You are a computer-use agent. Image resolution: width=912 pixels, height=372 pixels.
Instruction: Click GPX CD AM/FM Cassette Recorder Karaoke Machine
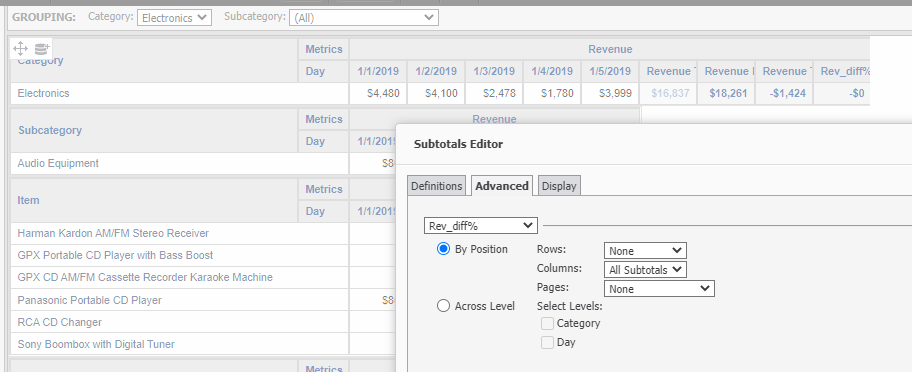click(180, 277)
